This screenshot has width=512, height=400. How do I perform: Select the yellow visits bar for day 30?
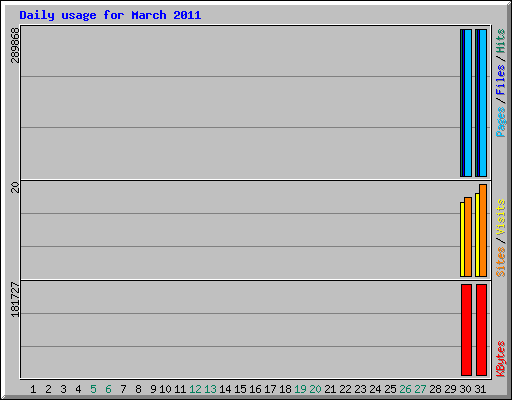462,239
